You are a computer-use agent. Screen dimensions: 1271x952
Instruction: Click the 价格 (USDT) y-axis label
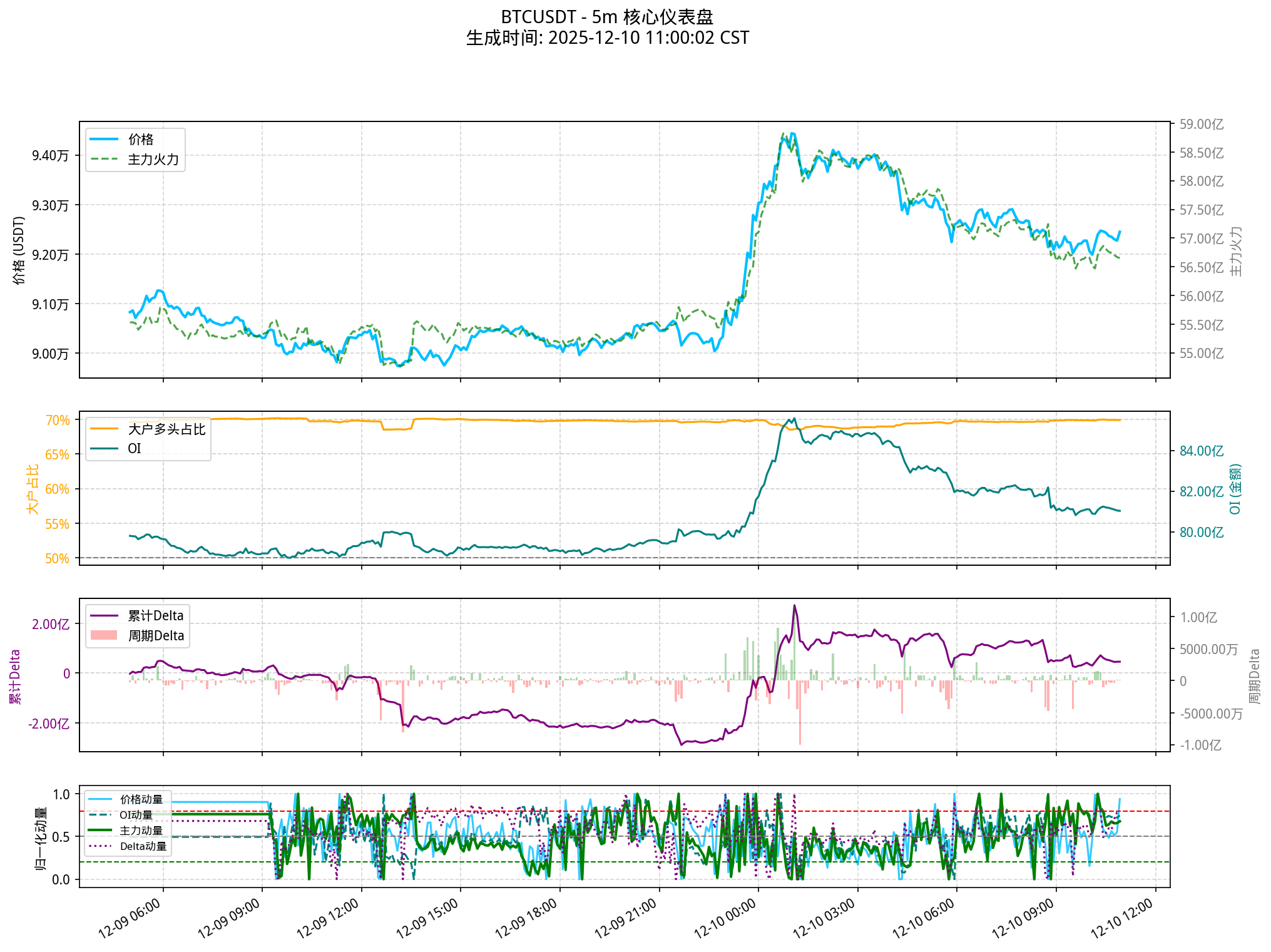click(19, 250)
